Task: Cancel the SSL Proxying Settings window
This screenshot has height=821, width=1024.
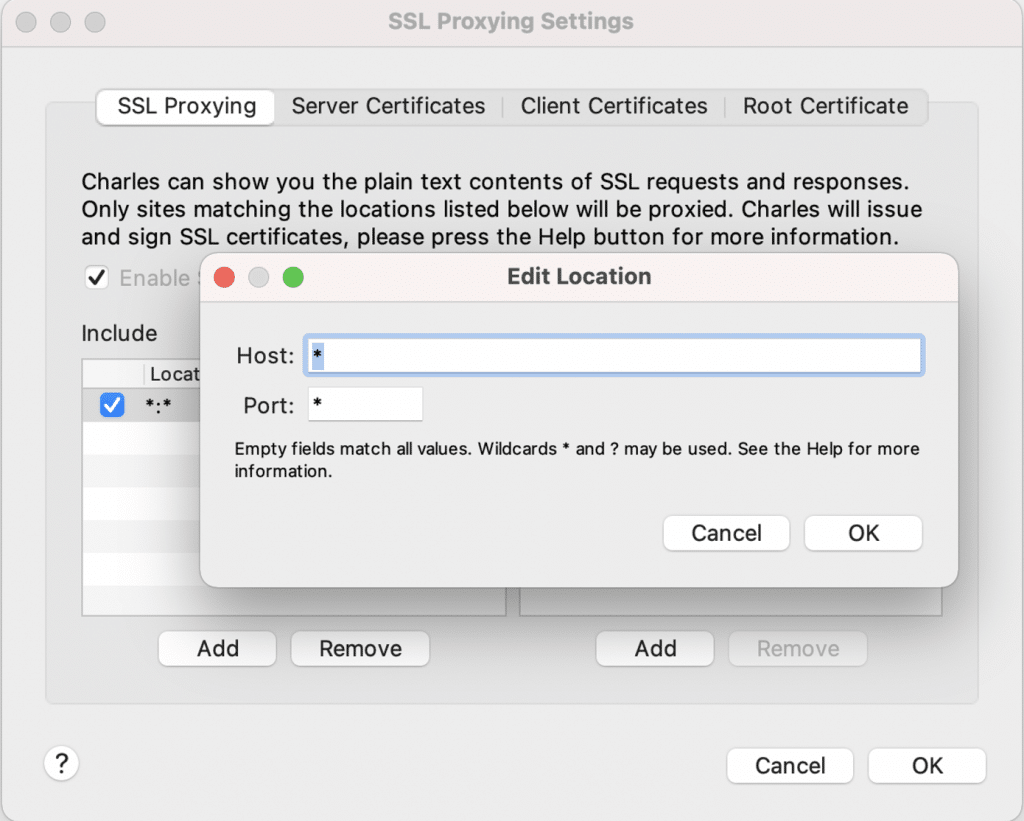Action: point(790,765)
